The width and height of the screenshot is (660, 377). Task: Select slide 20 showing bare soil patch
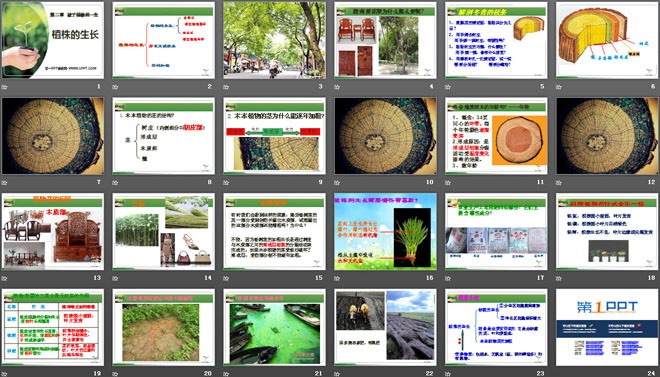tap(163, 327)
